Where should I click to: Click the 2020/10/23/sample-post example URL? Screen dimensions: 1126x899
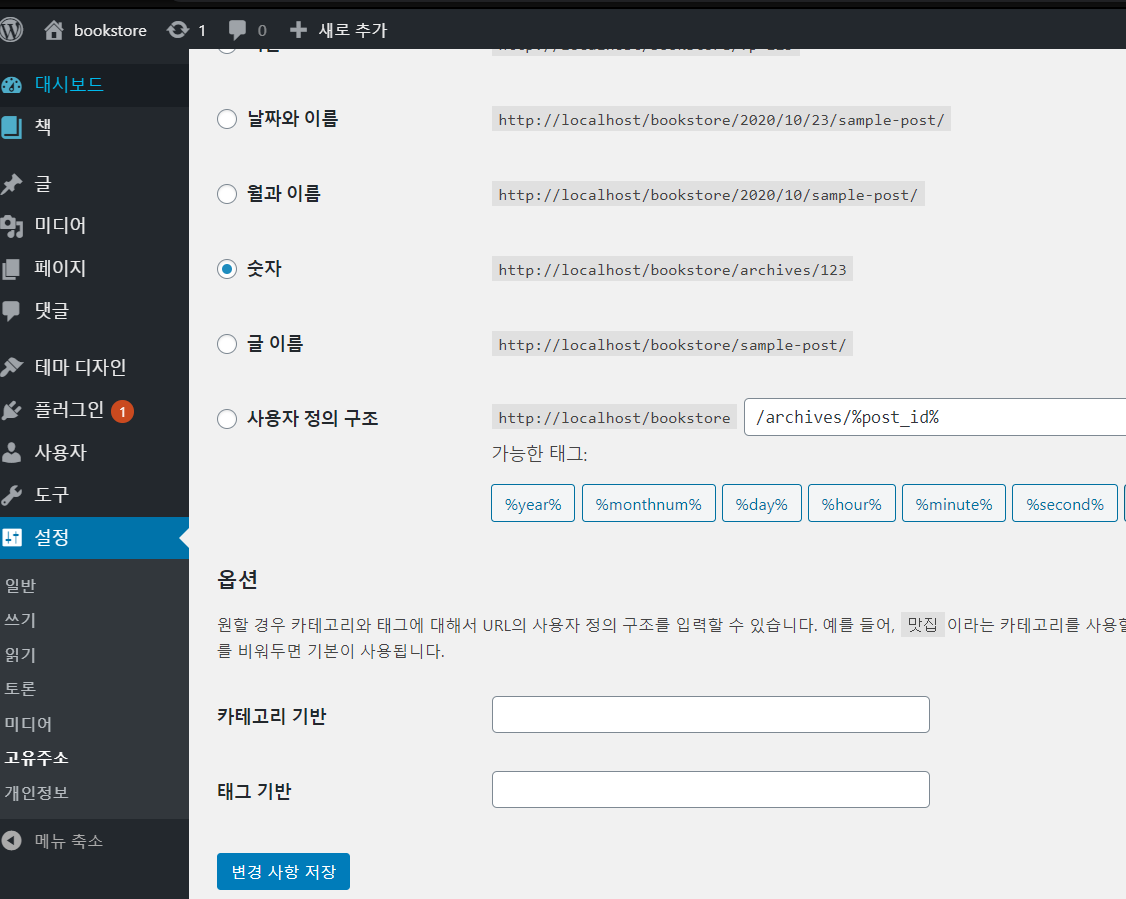(x=721, y=119)
